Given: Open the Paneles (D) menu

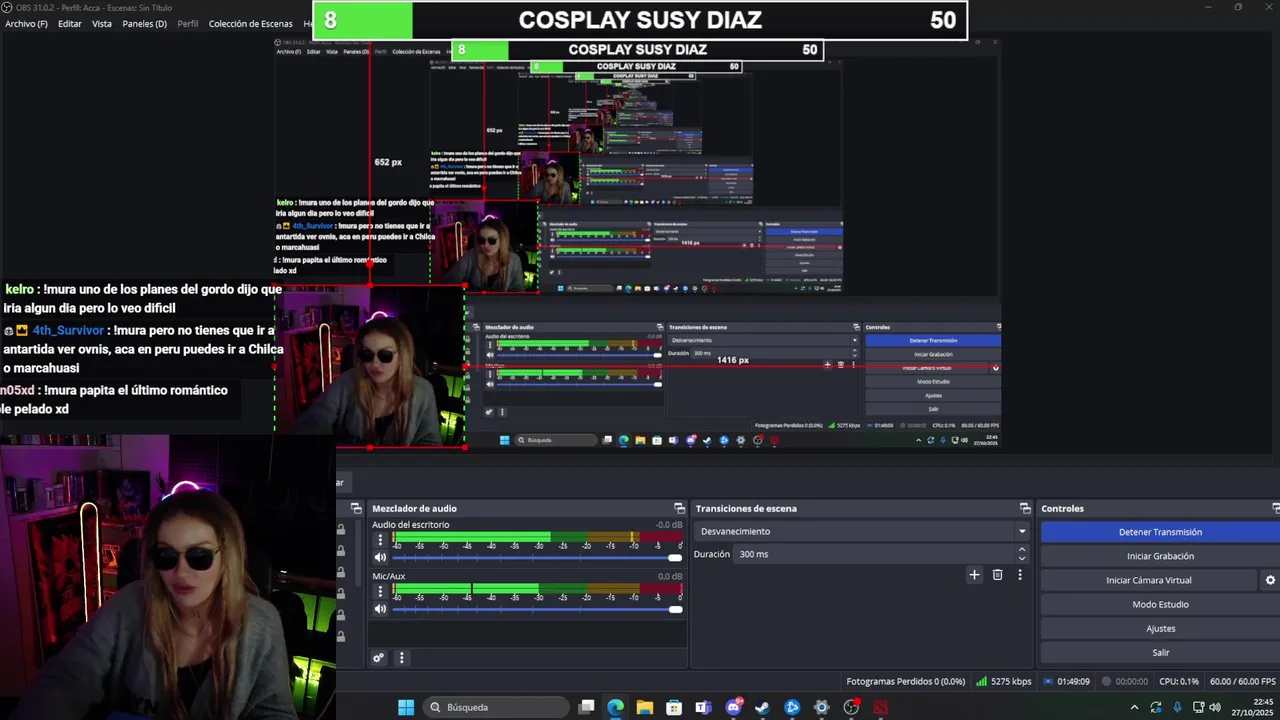Looking at the screenshot, I should pyautogui.click(x=145, y=23).
